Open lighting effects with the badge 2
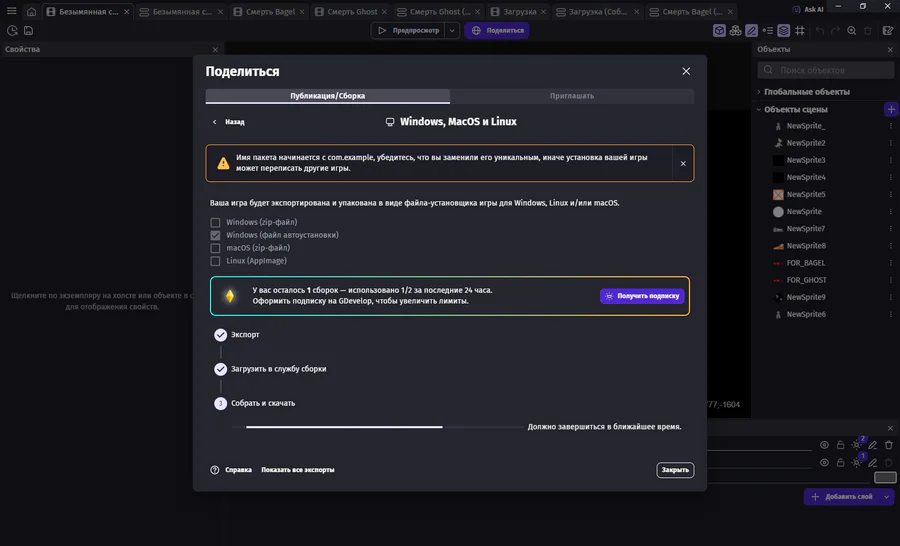900x546 pixels. click(x=856, y=445)
